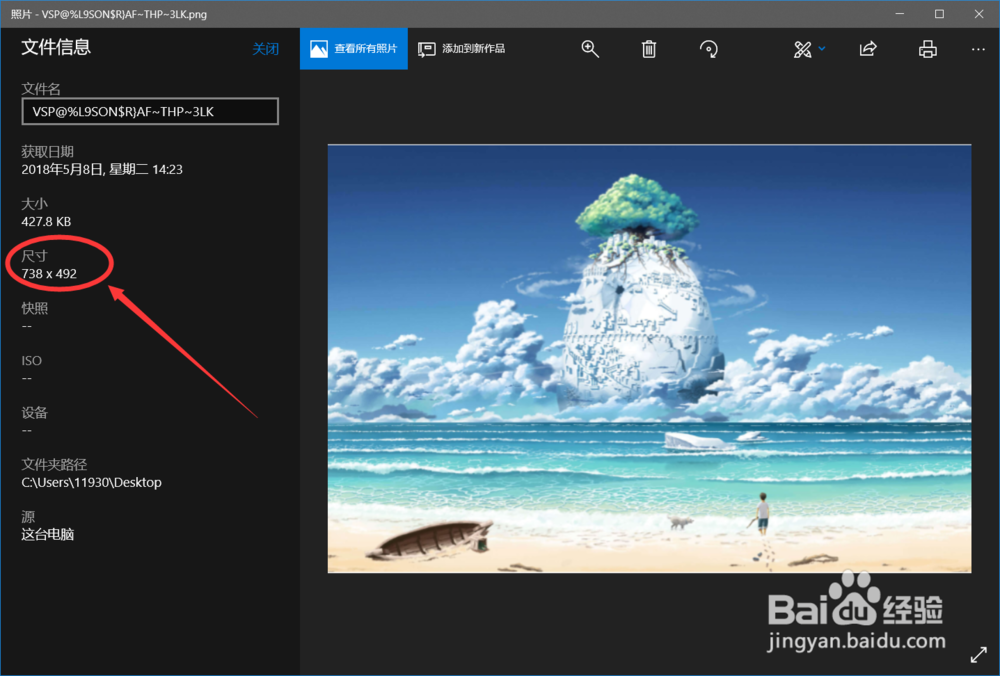
Task: Click 查看所有照片 button
Action: point(354,48)
